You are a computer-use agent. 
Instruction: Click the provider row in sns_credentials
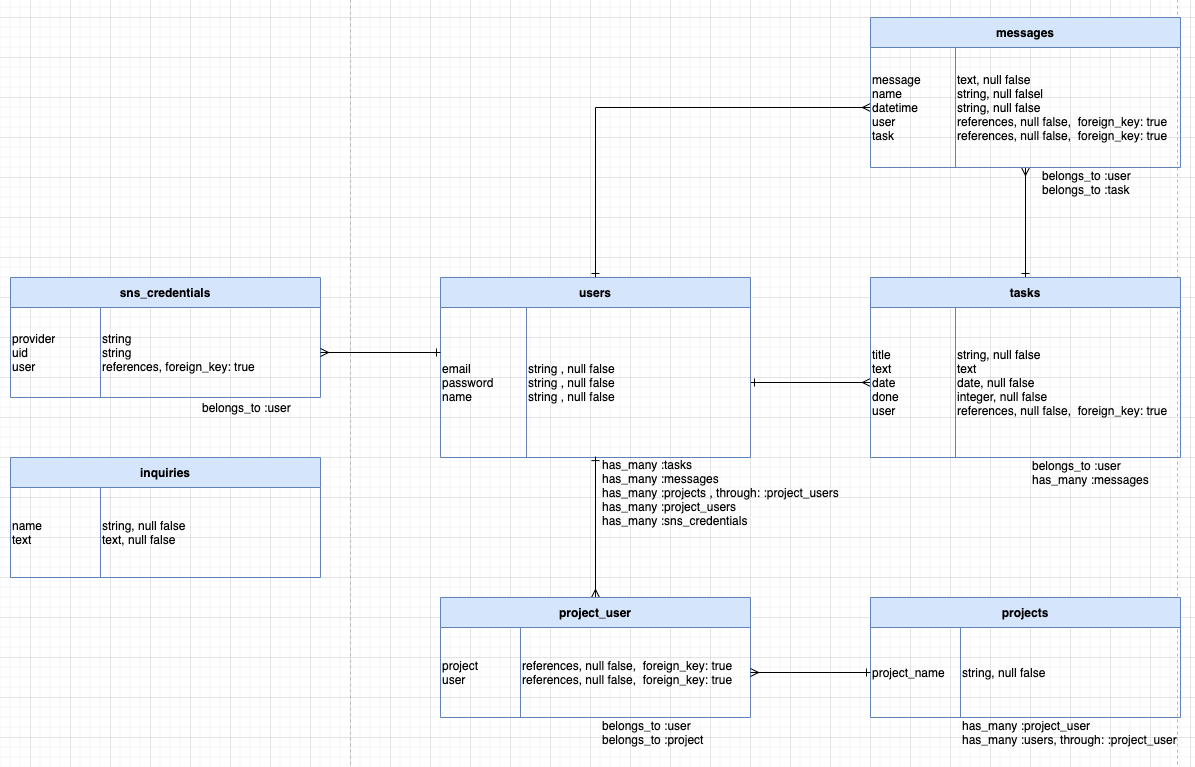point(33,339)
